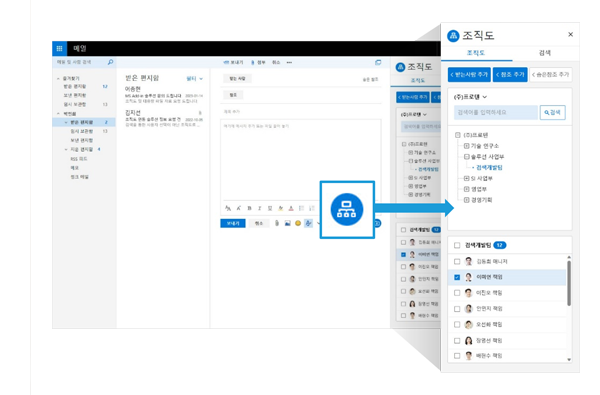600x395 pixels.
Task: Pop out compose window icon
Action: tap(378, 62)
